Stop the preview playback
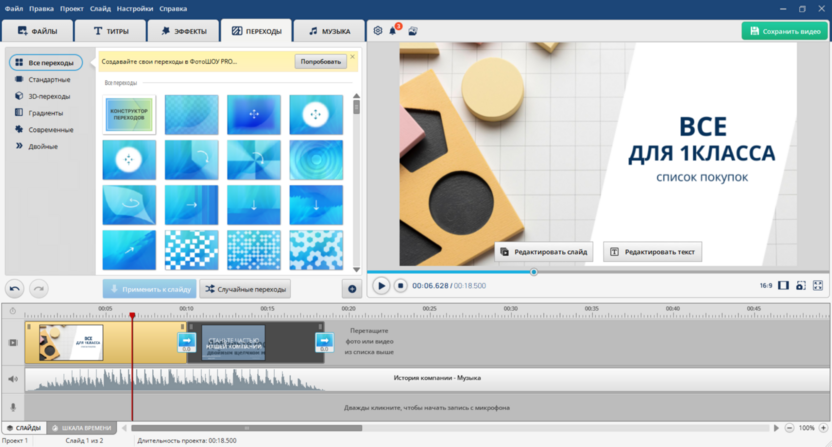832x447 pixels. click(399, 285)
